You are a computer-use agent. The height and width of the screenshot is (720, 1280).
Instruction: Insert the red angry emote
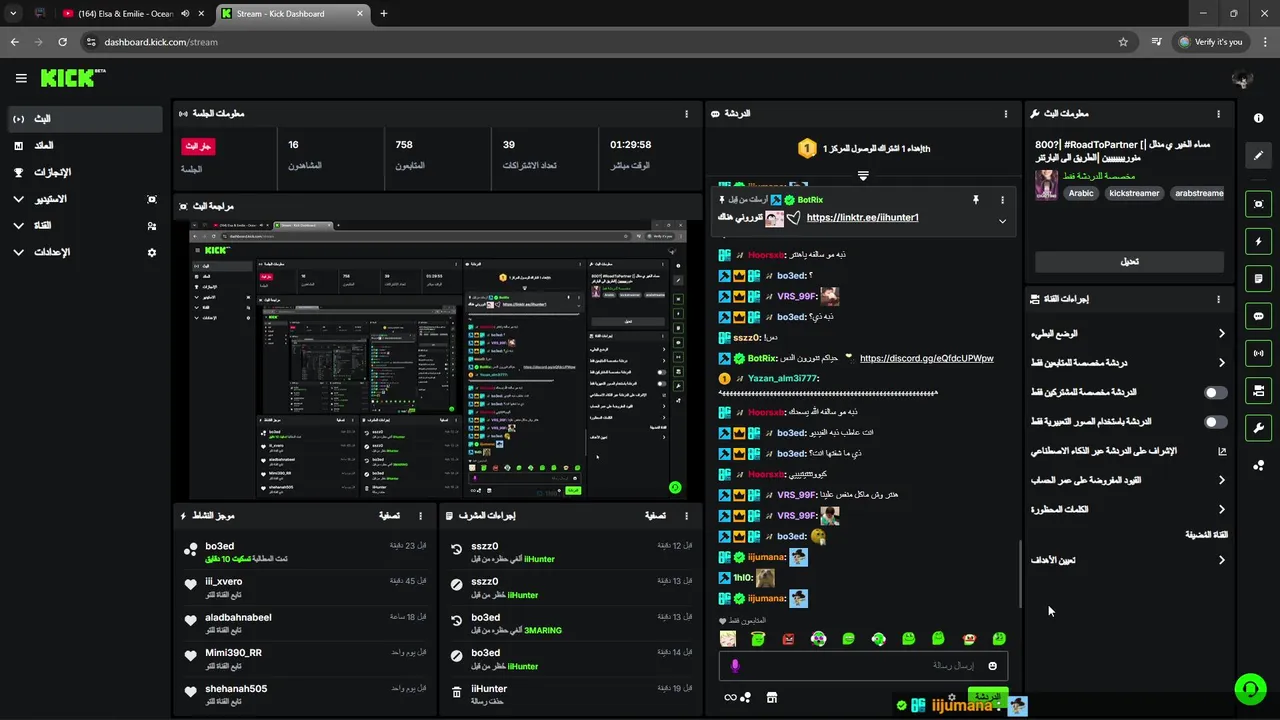[x=788, y=639]
